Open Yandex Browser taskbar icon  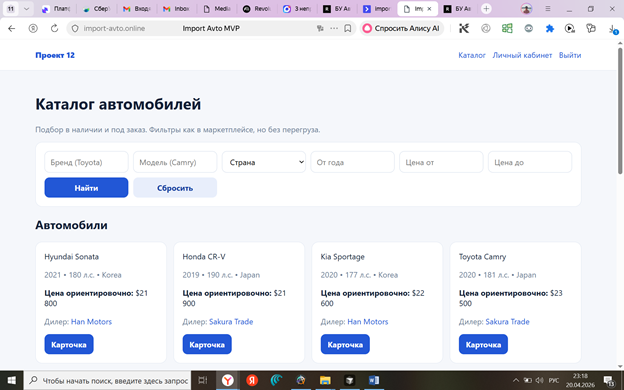pos(228,380)
